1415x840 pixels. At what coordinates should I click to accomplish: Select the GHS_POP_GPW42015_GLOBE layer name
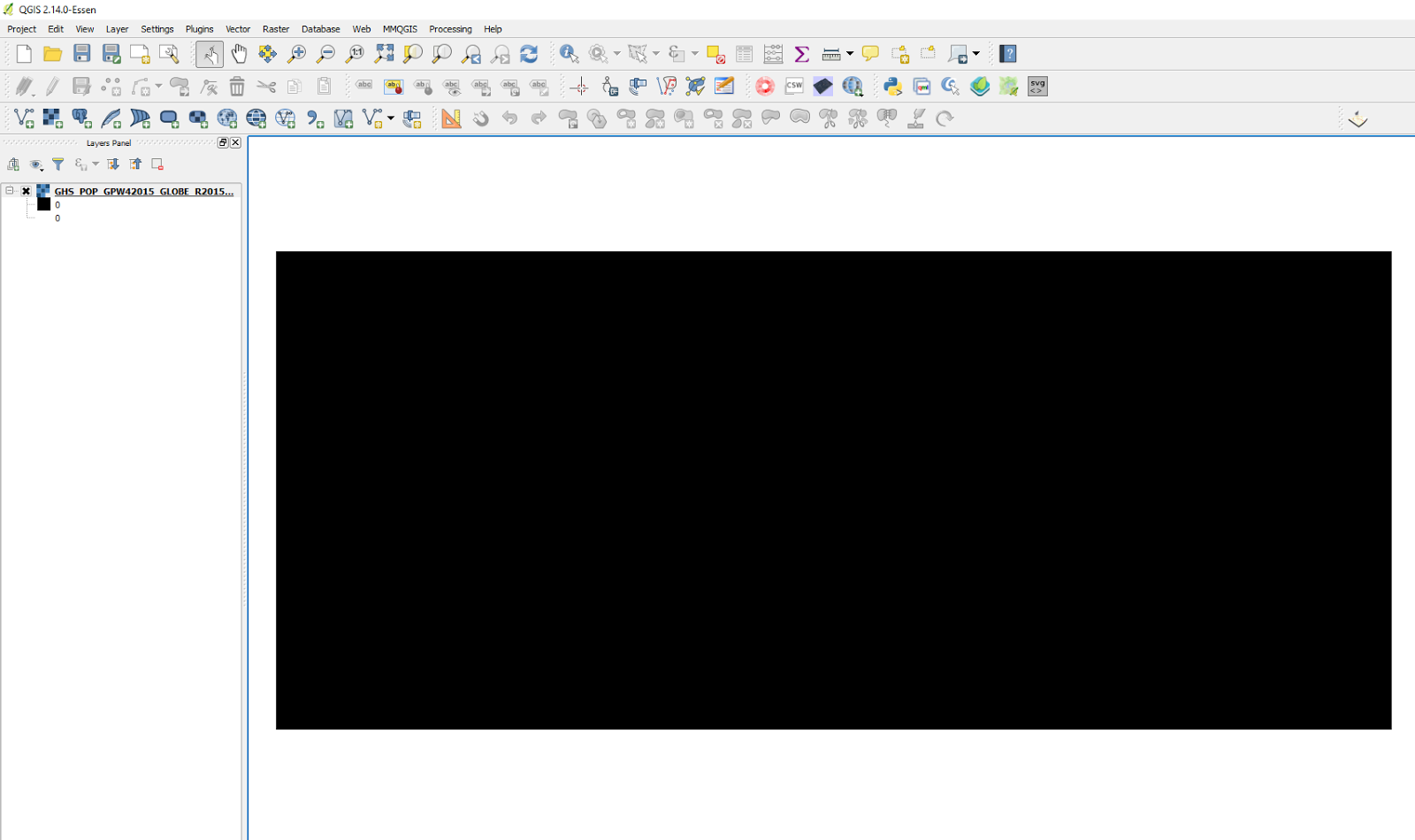coord(144,191)
